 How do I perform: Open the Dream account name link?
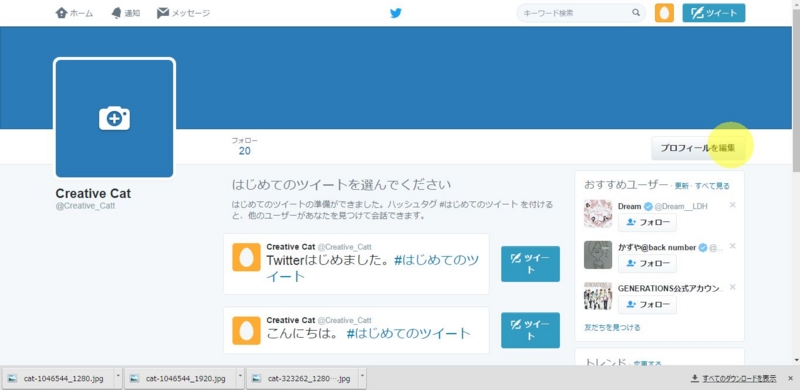pyautogui.click(x=630, y=206)
